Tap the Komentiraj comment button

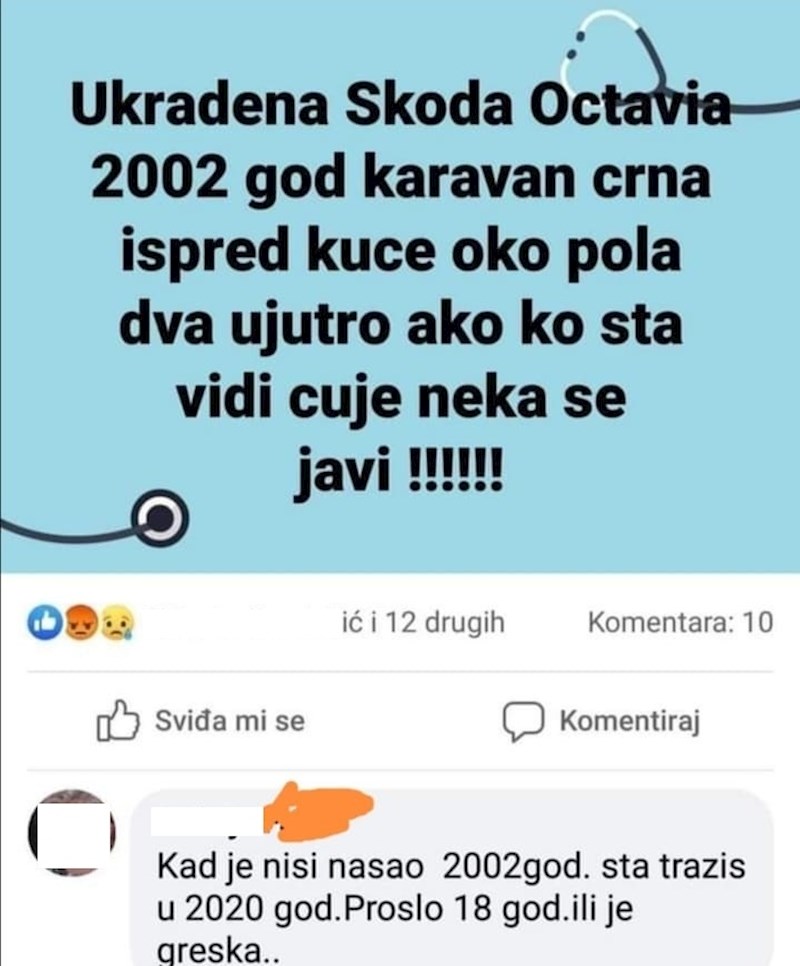[x=601, y=721]
